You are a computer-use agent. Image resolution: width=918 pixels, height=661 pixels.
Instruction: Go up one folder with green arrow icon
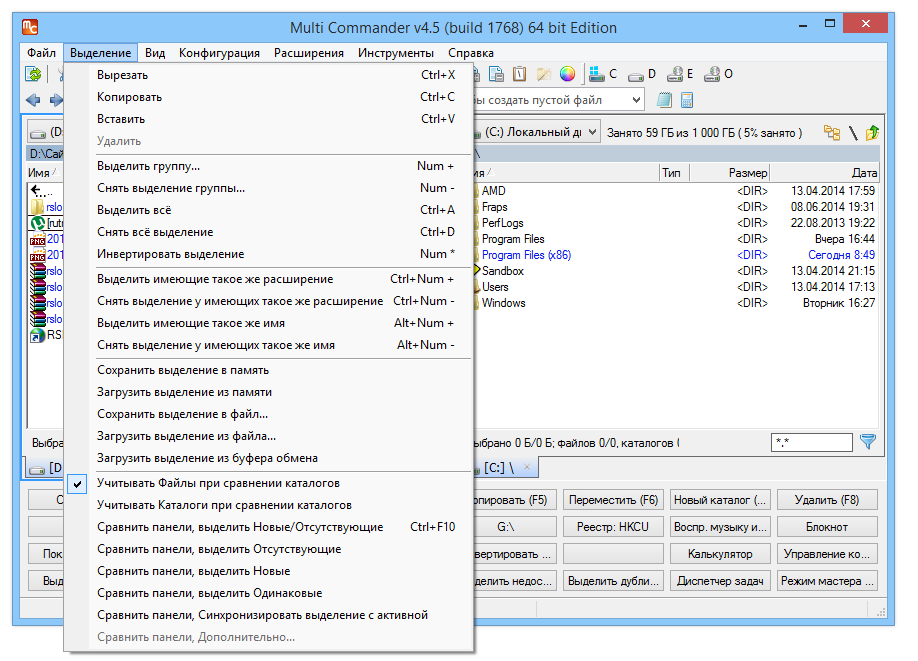pos(872,132)
